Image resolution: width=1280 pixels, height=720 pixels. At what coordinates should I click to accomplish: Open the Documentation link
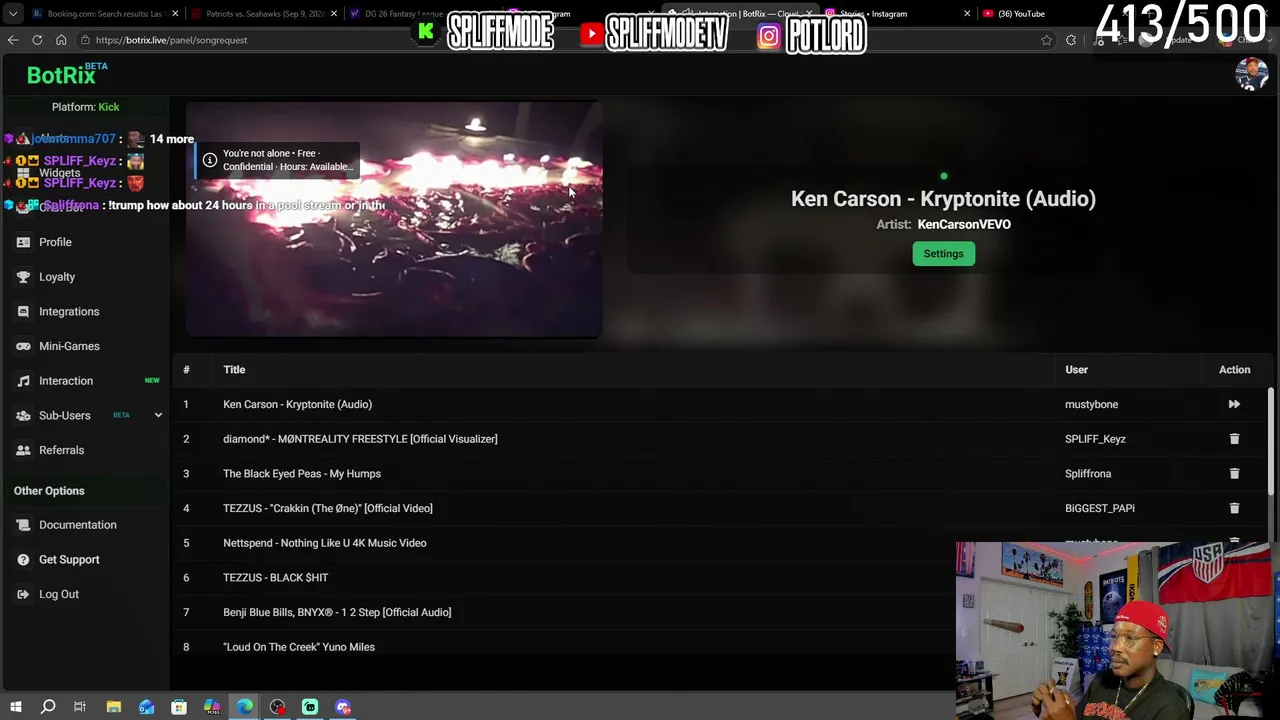click(78, 525)
